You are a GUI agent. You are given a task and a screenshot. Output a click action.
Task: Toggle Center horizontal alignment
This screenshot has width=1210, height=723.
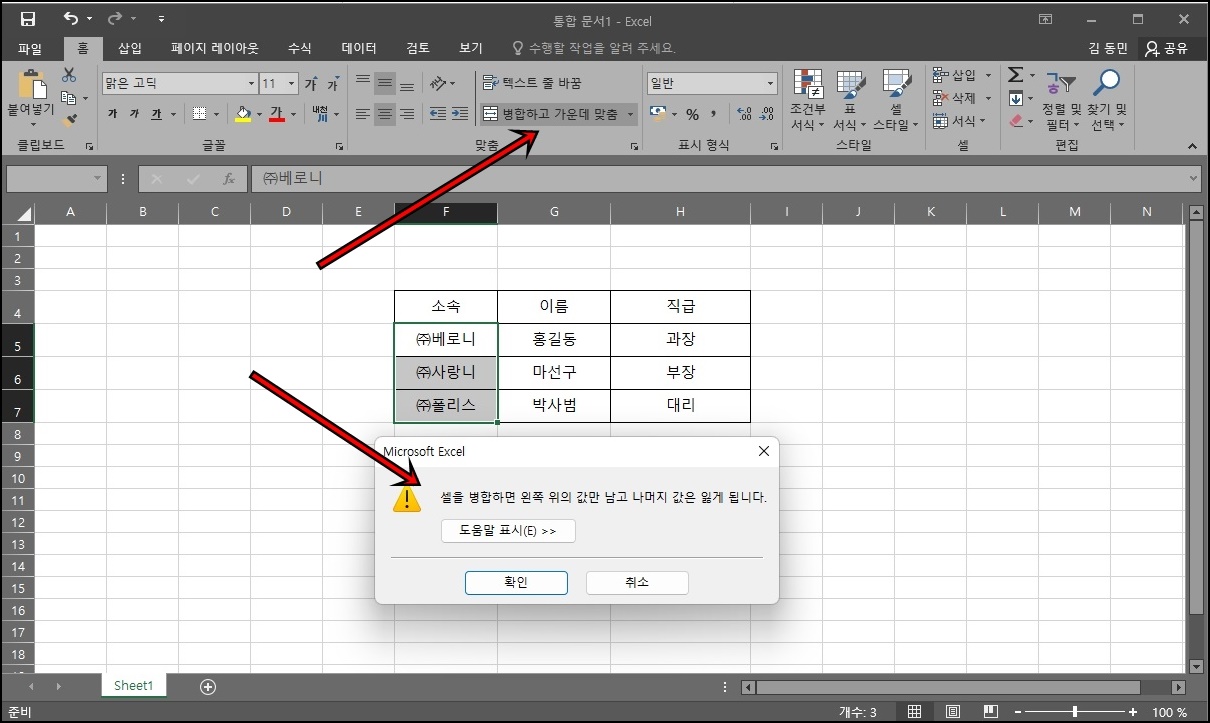pyautogui.click(x=385, y=114)
